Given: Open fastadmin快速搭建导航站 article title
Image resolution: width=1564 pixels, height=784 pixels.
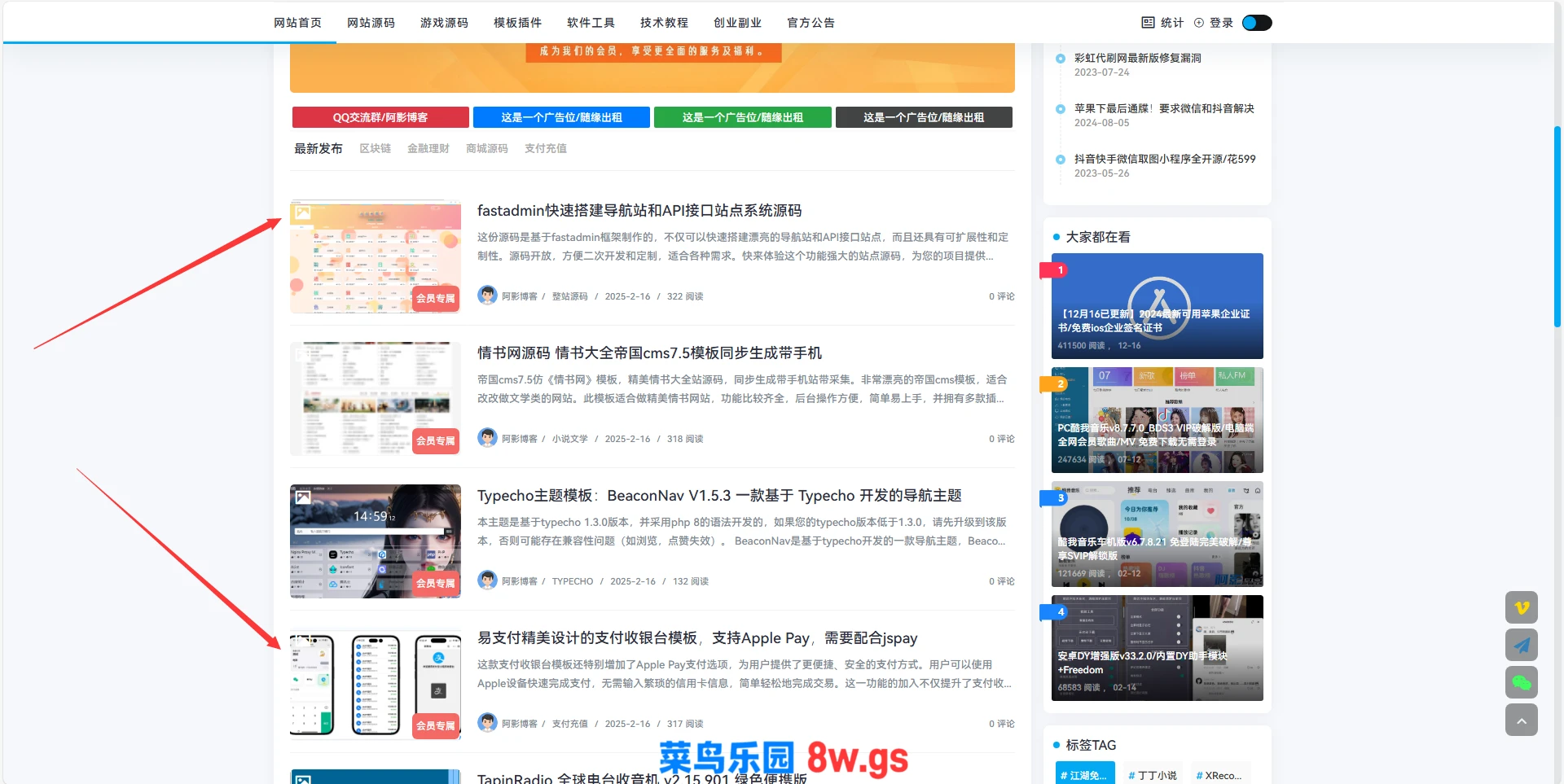Looking at the screenshot, I should click(x=639, y=211).
